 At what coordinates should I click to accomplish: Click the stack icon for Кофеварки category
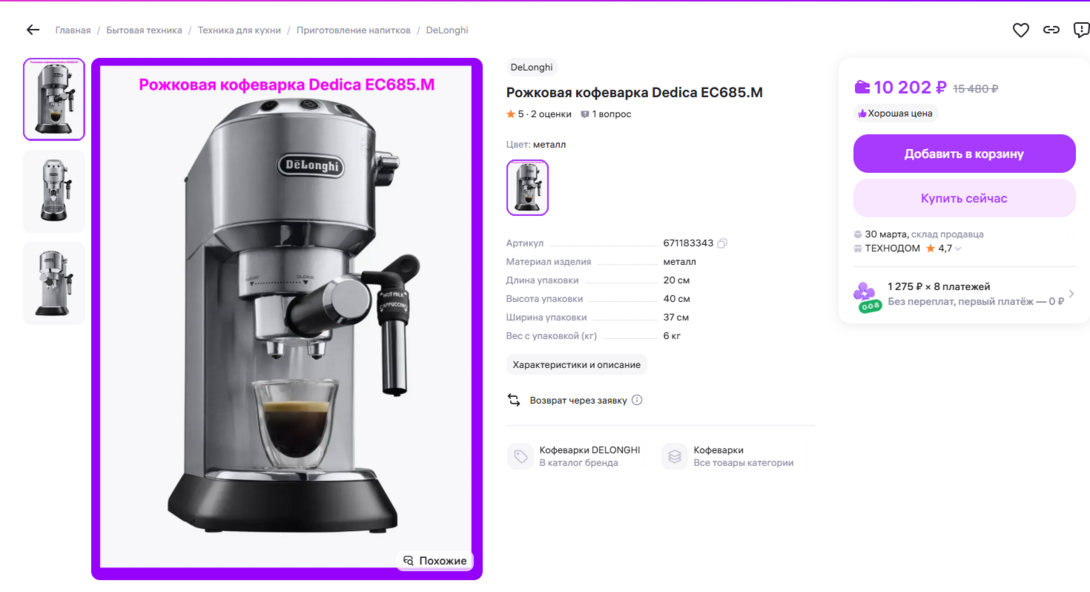click(x=674, y=457)
